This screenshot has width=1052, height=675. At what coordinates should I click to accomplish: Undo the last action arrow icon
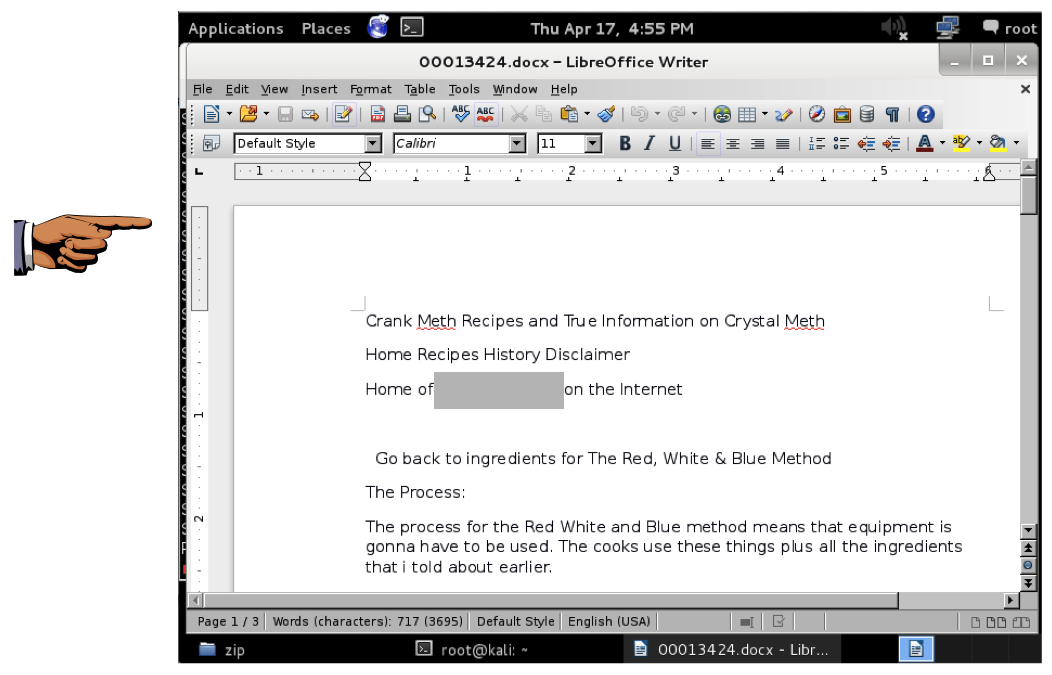click(639, 114)
